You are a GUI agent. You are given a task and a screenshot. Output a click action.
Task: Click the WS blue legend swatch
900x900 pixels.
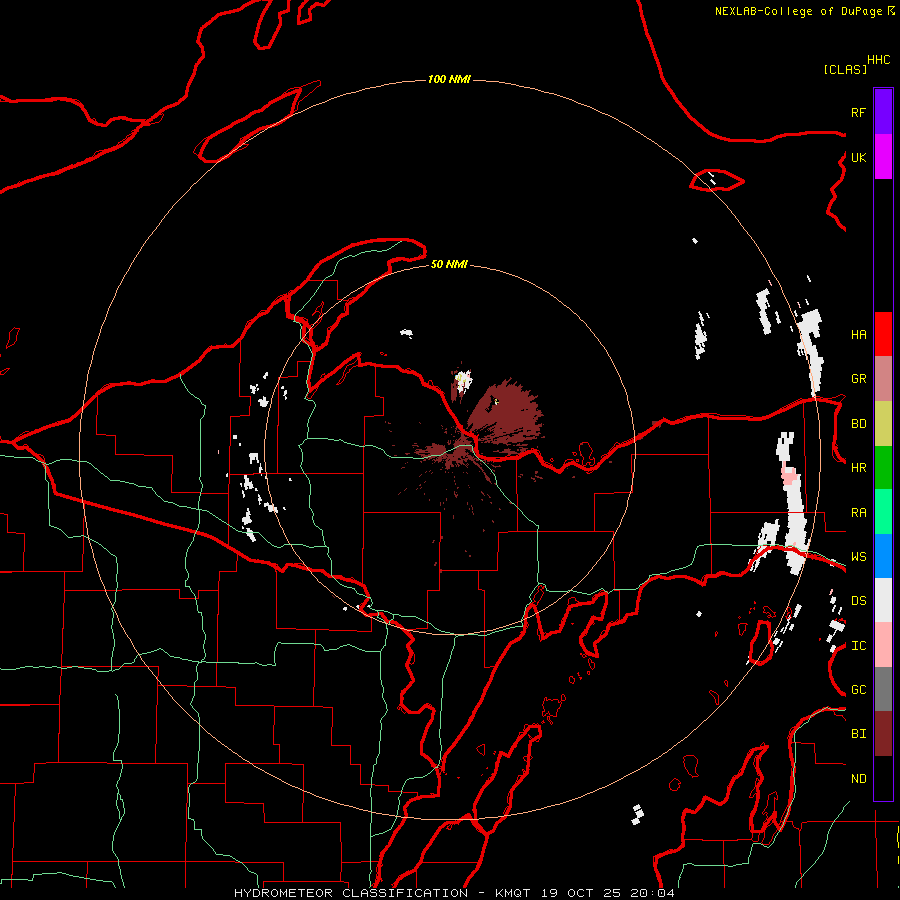click(x=883, y=556)
